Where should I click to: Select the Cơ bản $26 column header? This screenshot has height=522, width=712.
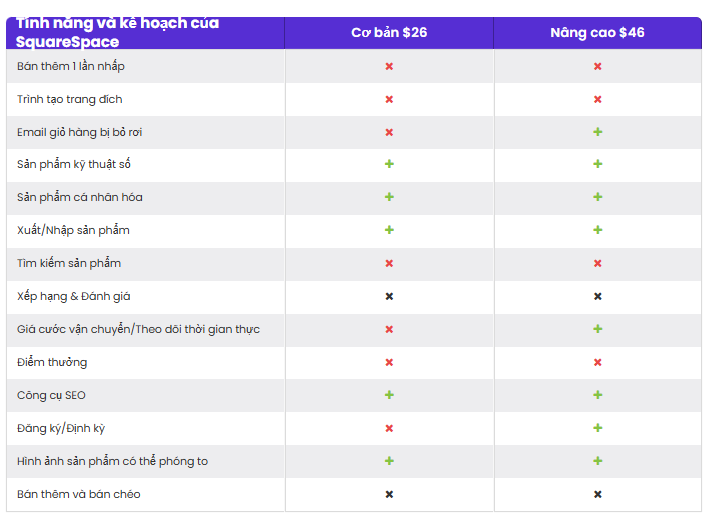tap(389, 33)
